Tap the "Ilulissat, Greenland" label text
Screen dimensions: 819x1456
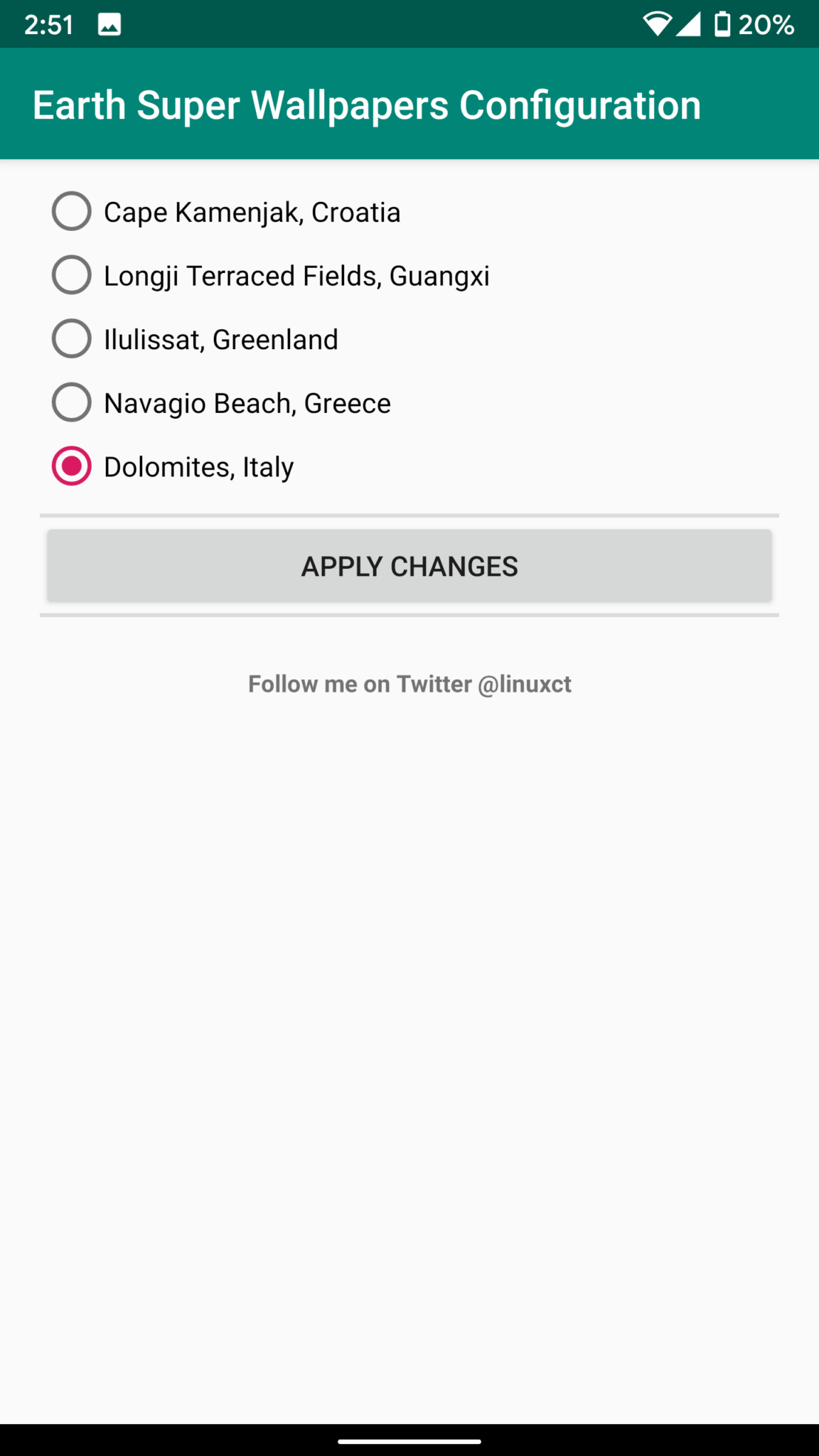(220, 340)
